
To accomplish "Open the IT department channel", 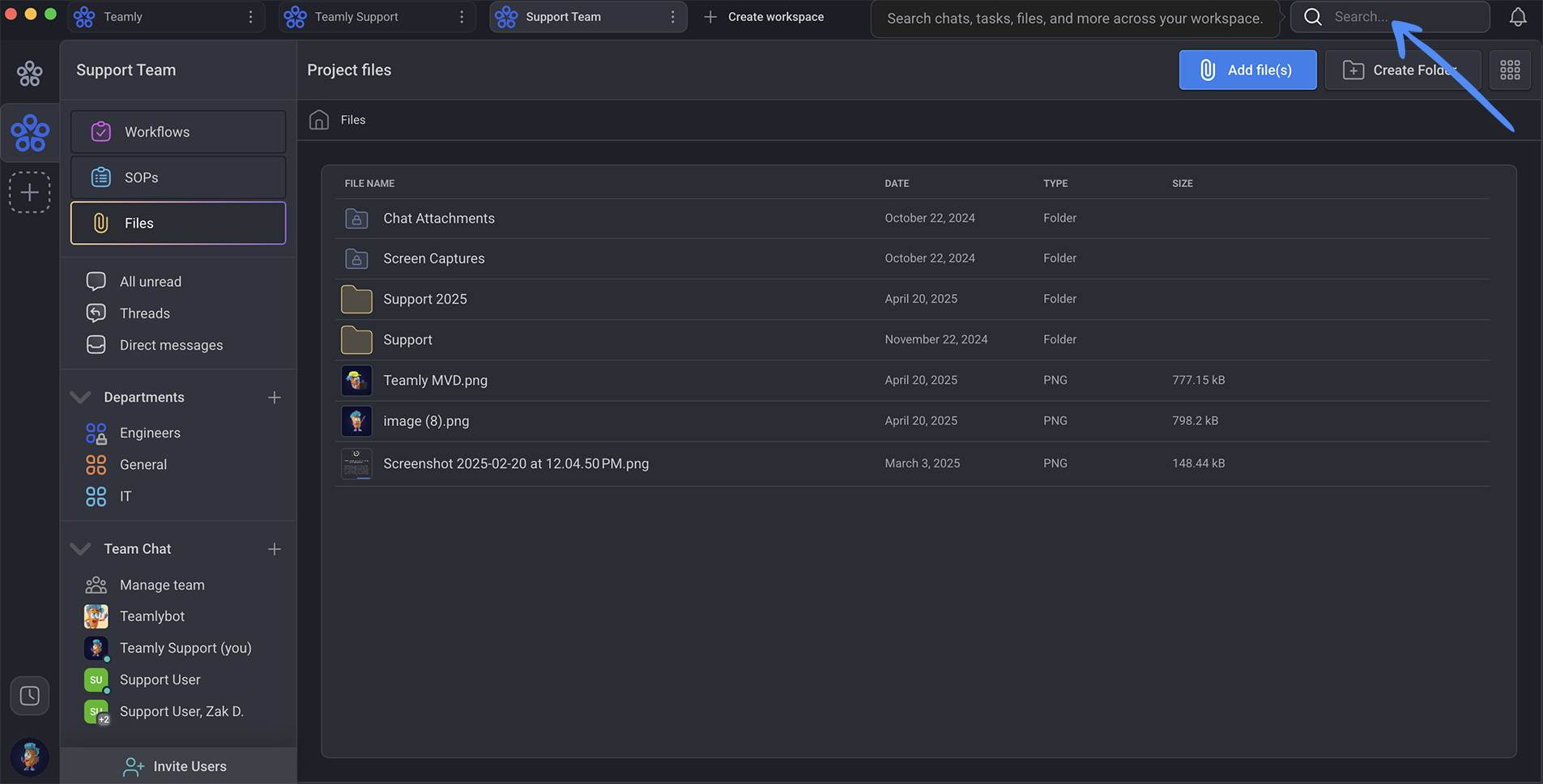I will [x=126, y=496].
